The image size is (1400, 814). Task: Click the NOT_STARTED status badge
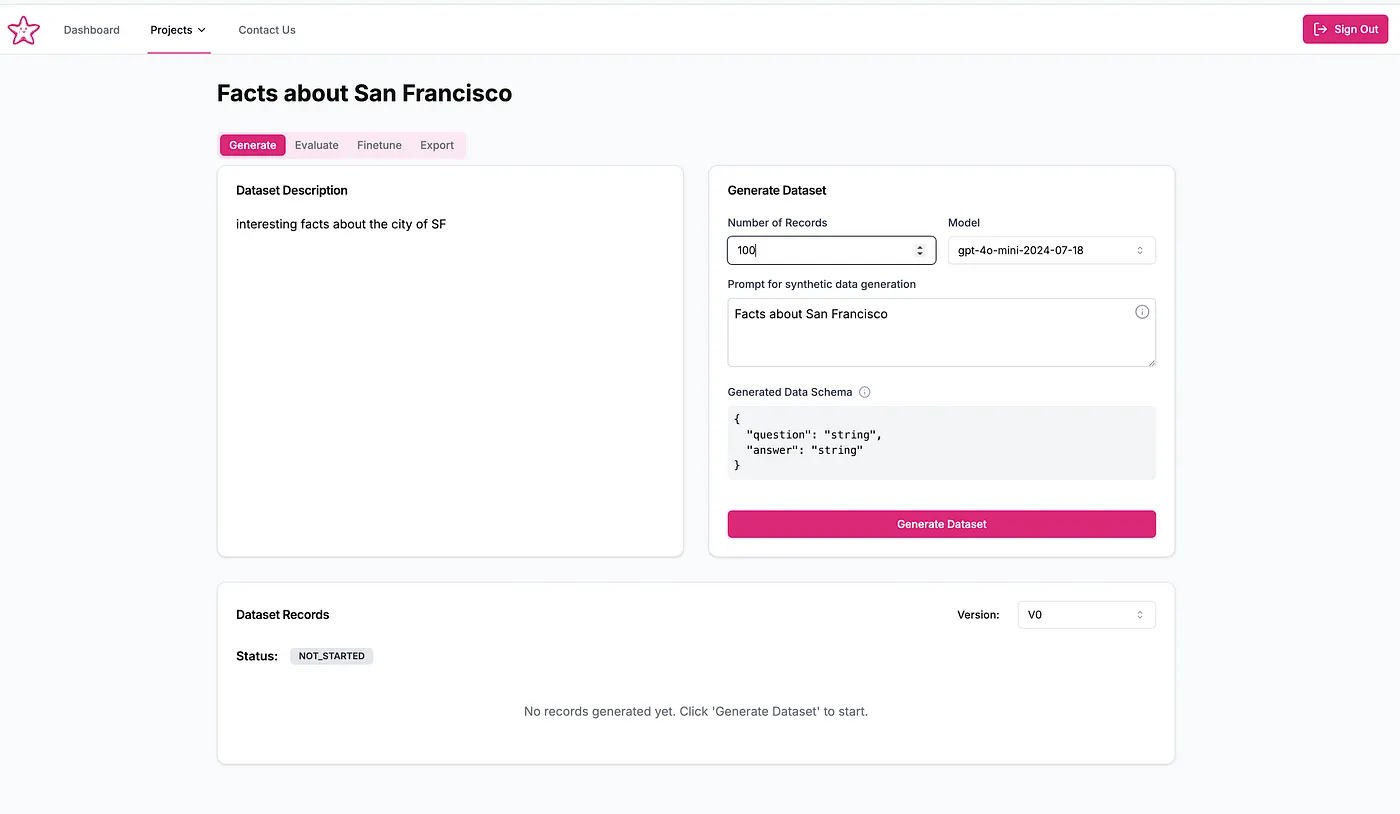coord(331,656)
